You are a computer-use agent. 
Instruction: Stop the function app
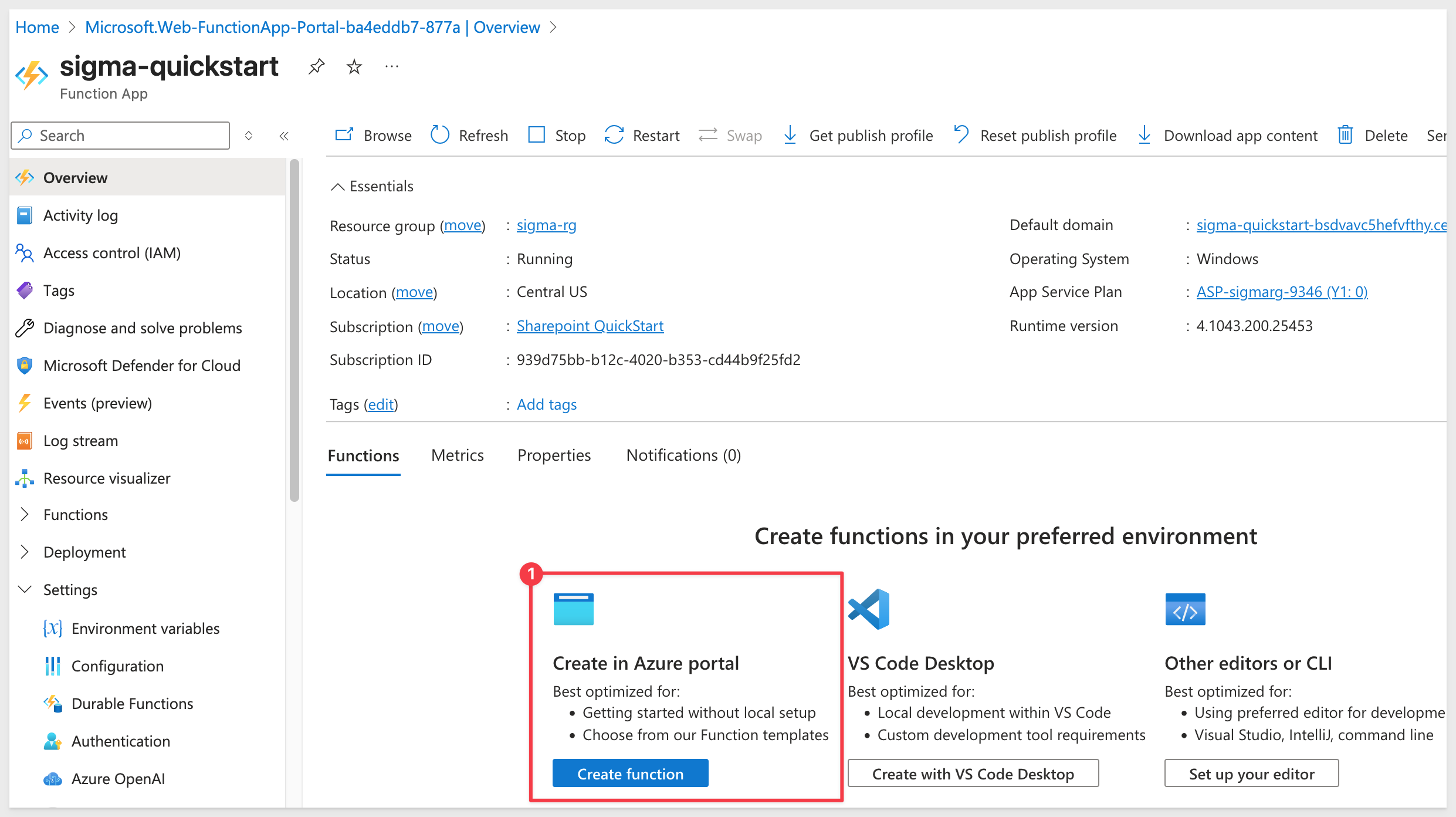557,136
